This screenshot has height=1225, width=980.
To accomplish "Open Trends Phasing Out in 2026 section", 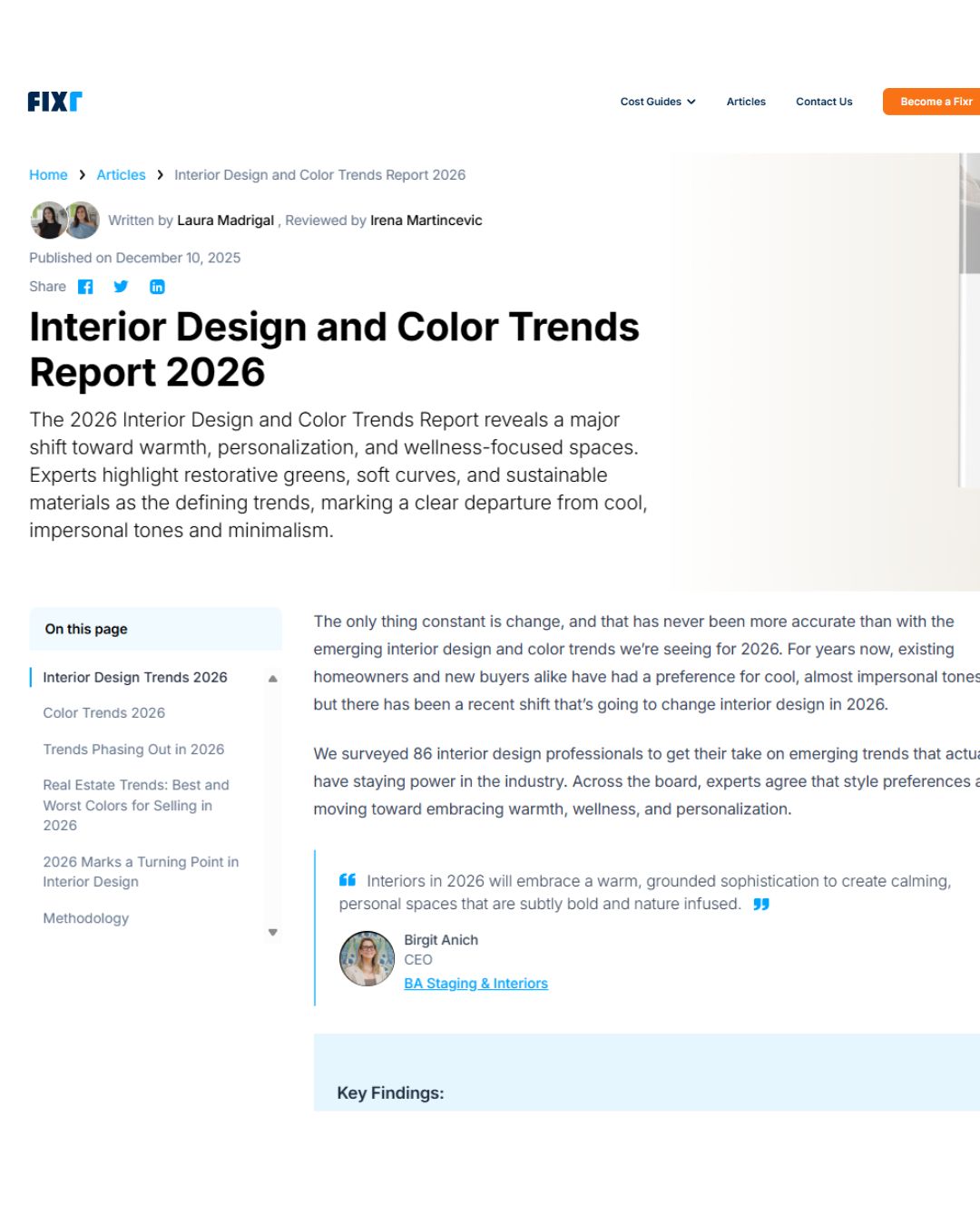I will (133, 749).
